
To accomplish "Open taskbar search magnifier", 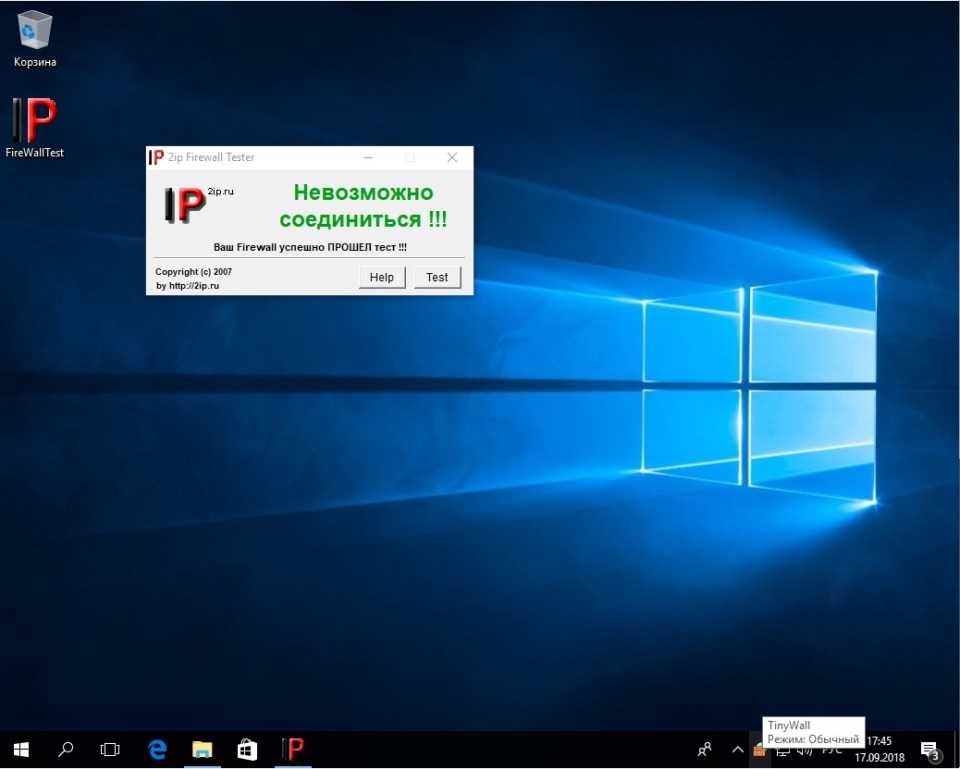I will 66,749.
